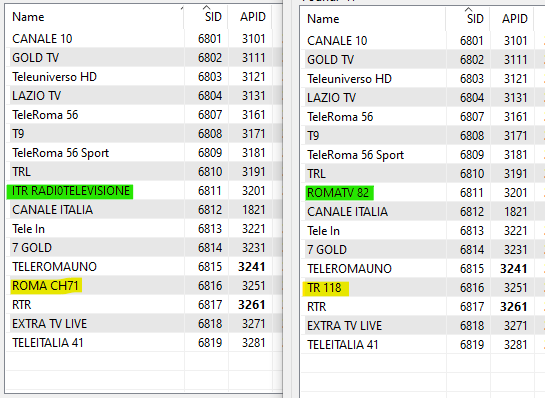
Task: Click SID 6811 beside ITR RADI0TELEVISIONE
Action: point(210,191)
